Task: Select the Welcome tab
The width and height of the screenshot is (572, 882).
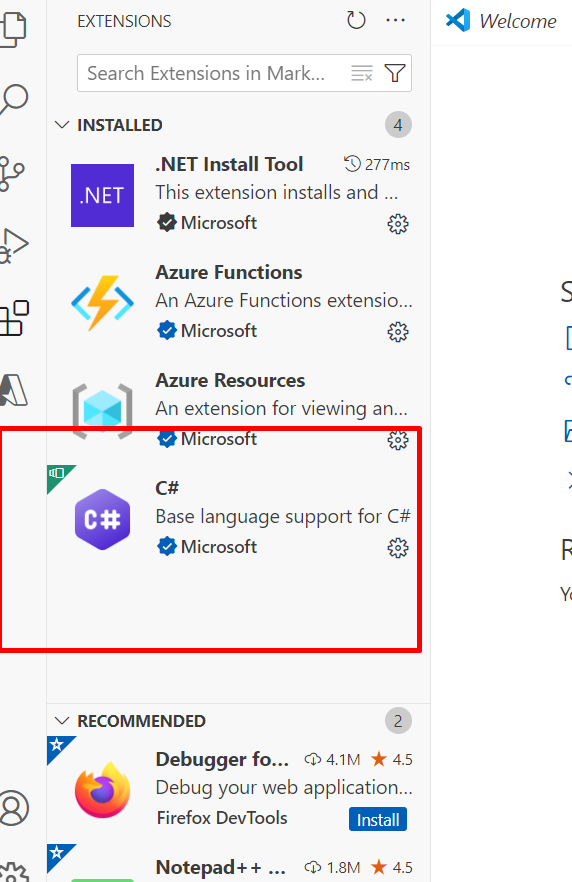Action: pos(501,21)
